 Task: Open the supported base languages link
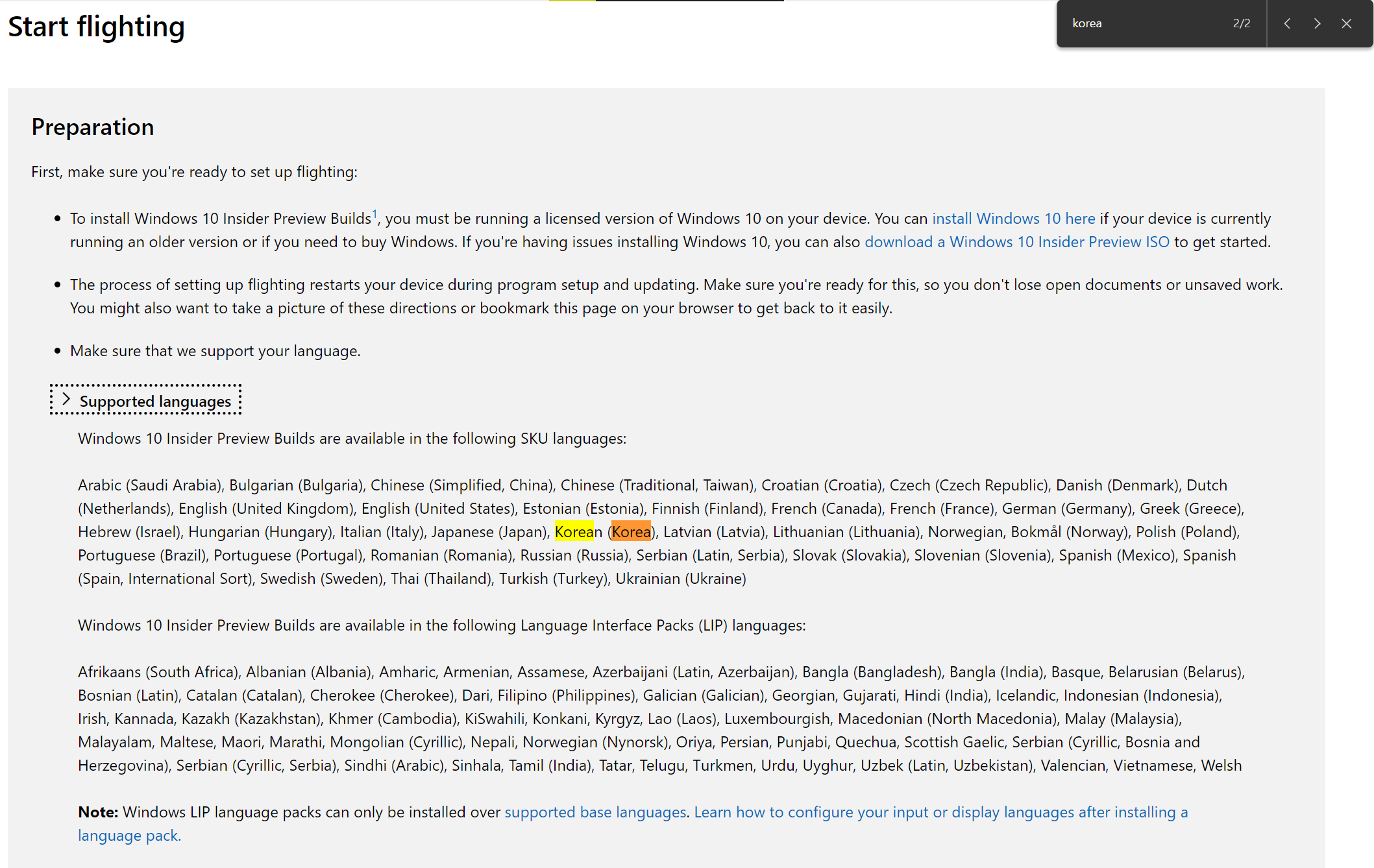click(595, 812)
